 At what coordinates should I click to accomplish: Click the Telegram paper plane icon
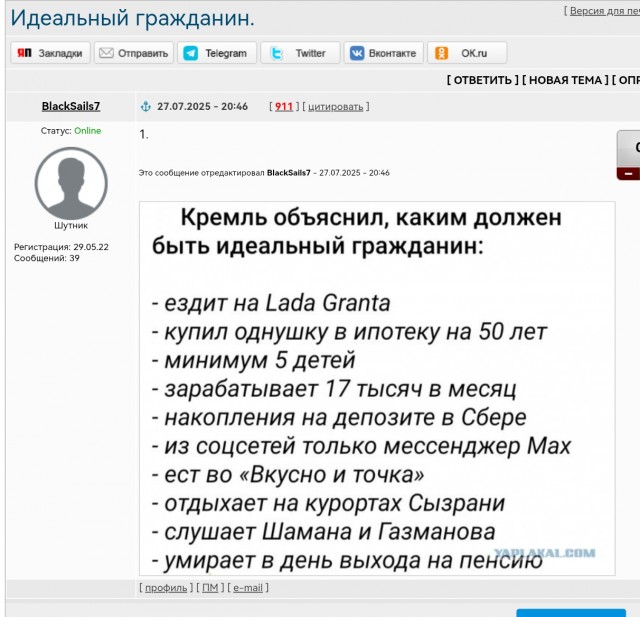[191, 53]
